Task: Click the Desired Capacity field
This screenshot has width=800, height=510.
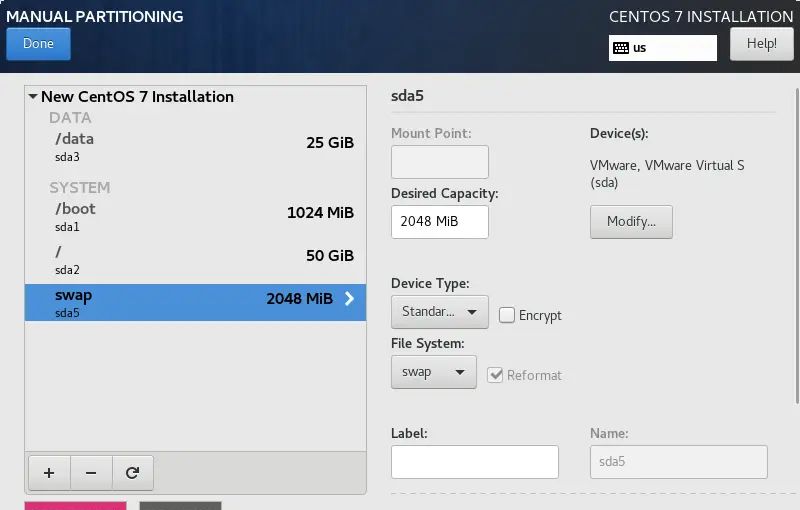Action: tap(440, 222)
